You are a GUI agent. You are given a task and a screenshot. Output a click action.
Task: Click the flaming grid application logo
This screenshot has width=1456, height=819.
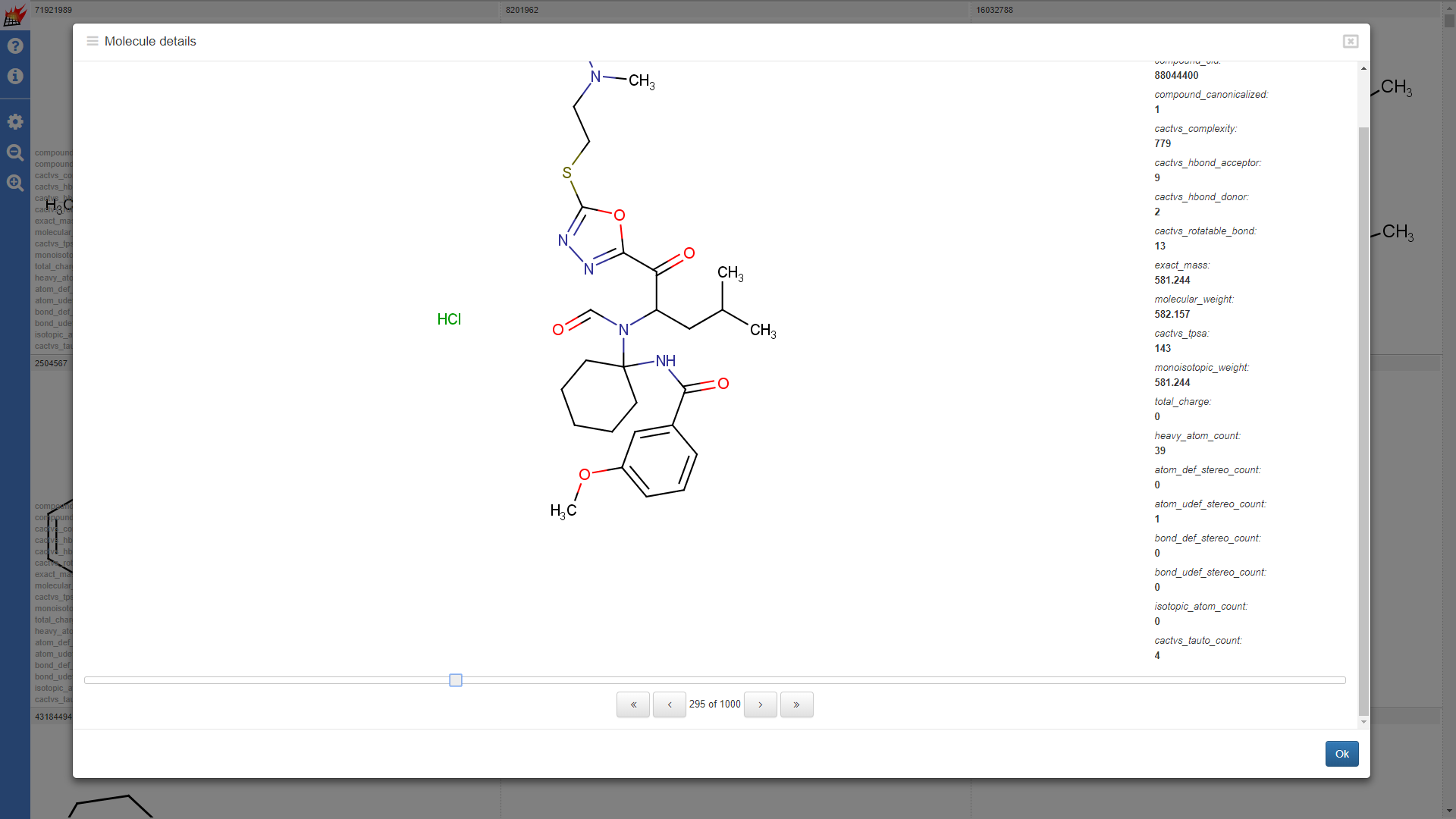(x=15, y=14)
